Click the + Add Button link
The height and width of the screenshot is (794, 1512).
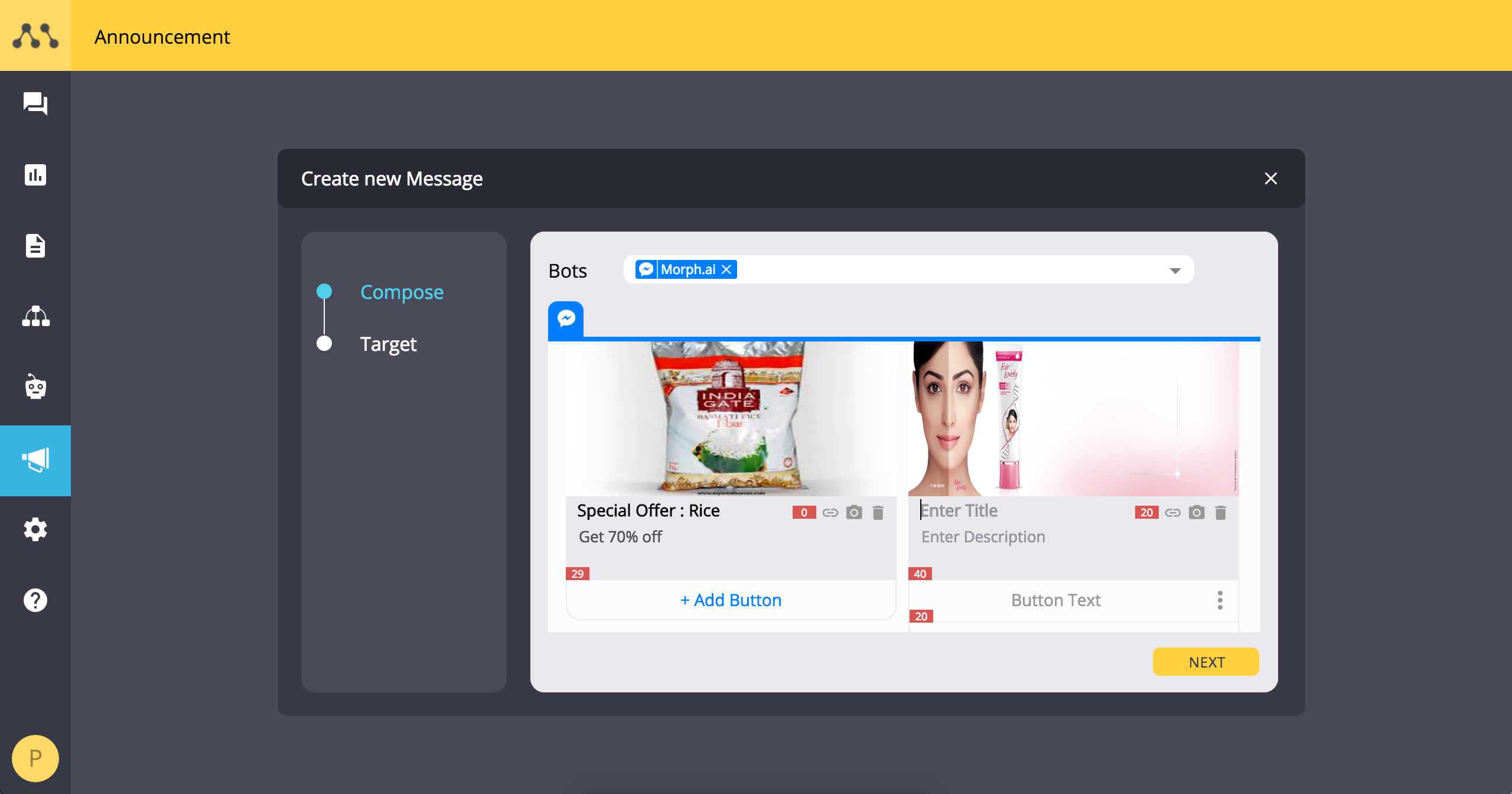point(731,600)
